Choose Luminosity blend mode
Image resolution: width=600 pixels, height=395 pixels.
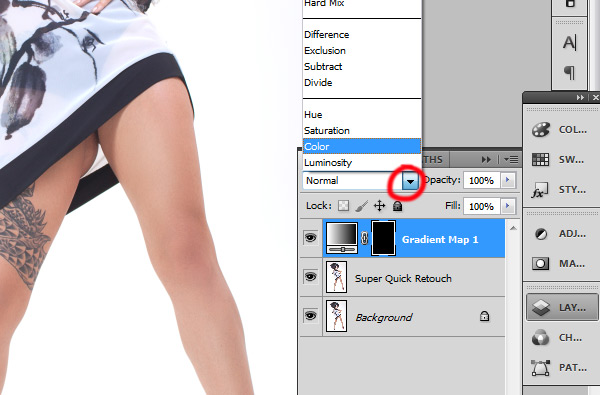pyautogui.click(x=328, y=163)
